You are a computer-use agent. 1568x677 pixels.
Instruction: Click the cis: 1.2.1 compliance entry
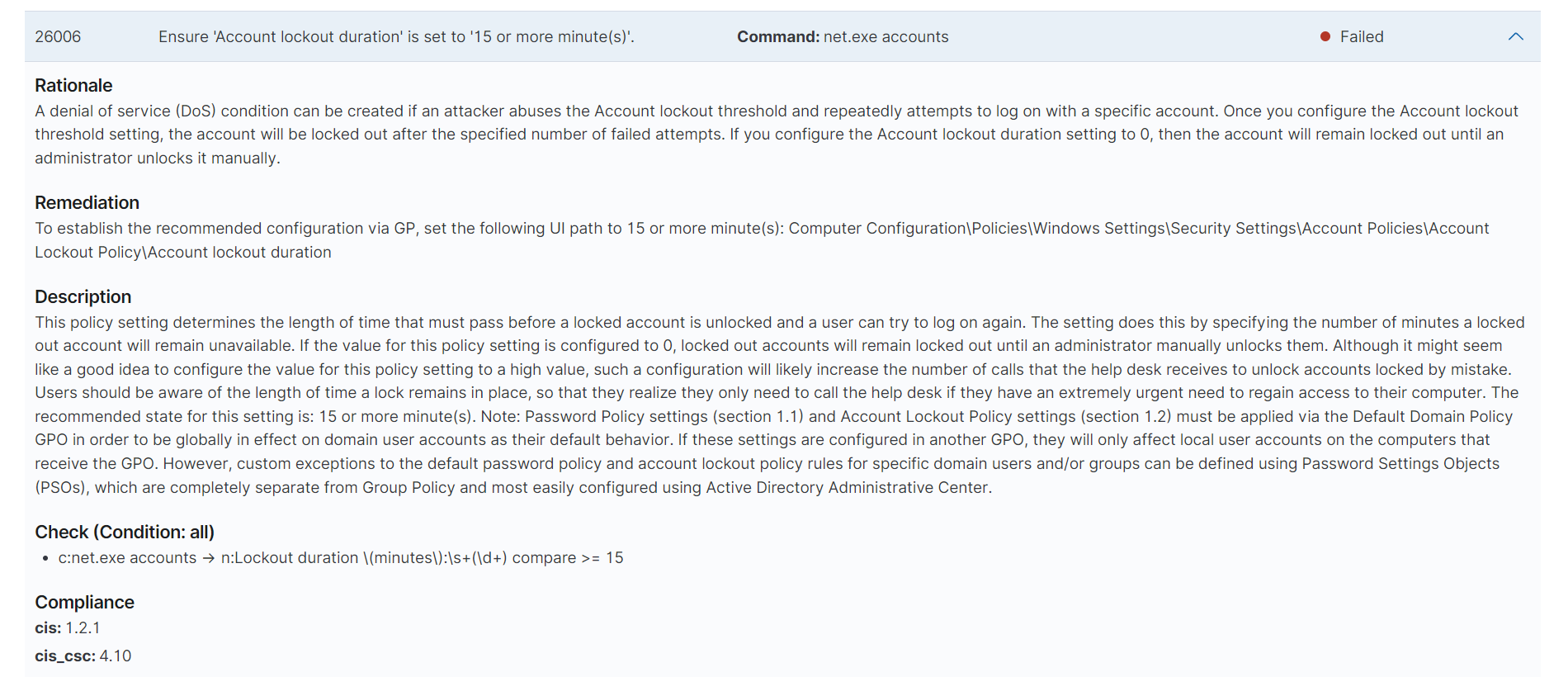68,628
